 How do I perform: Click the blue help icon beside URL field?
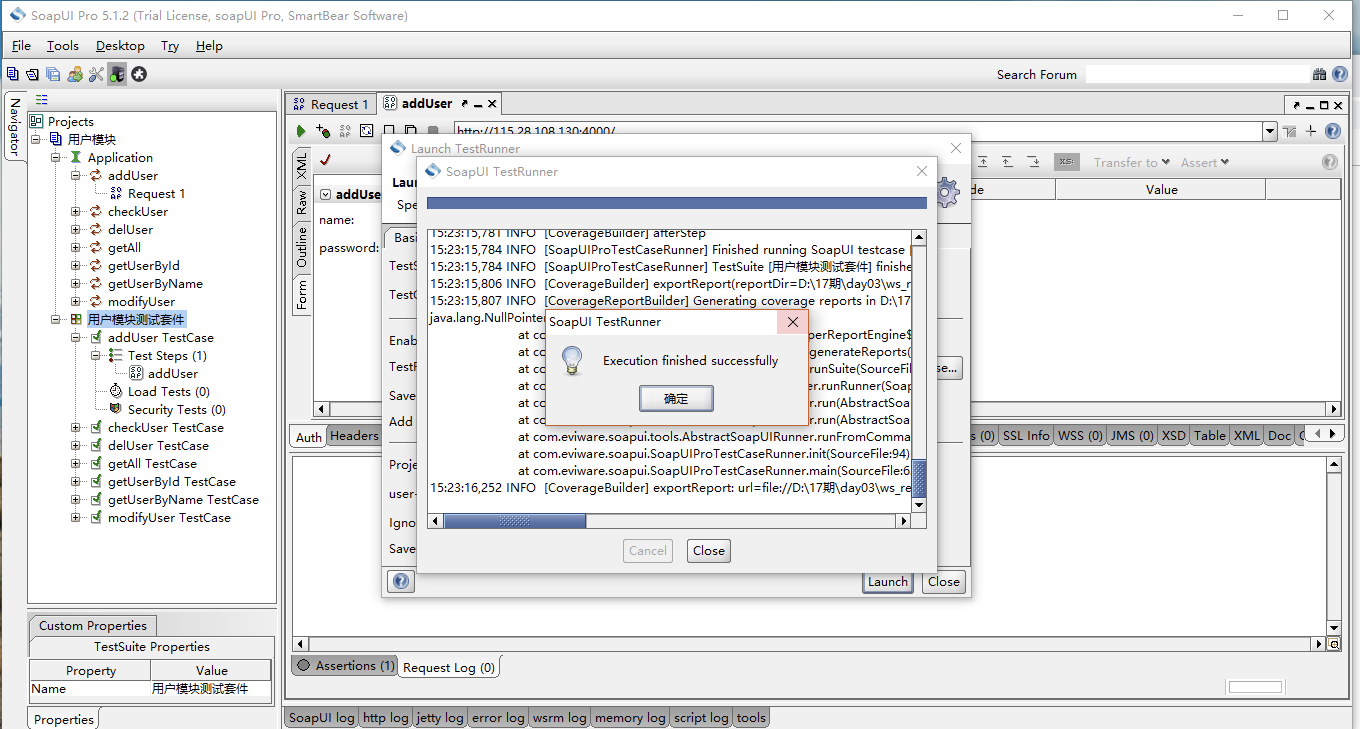[1332, 131]
